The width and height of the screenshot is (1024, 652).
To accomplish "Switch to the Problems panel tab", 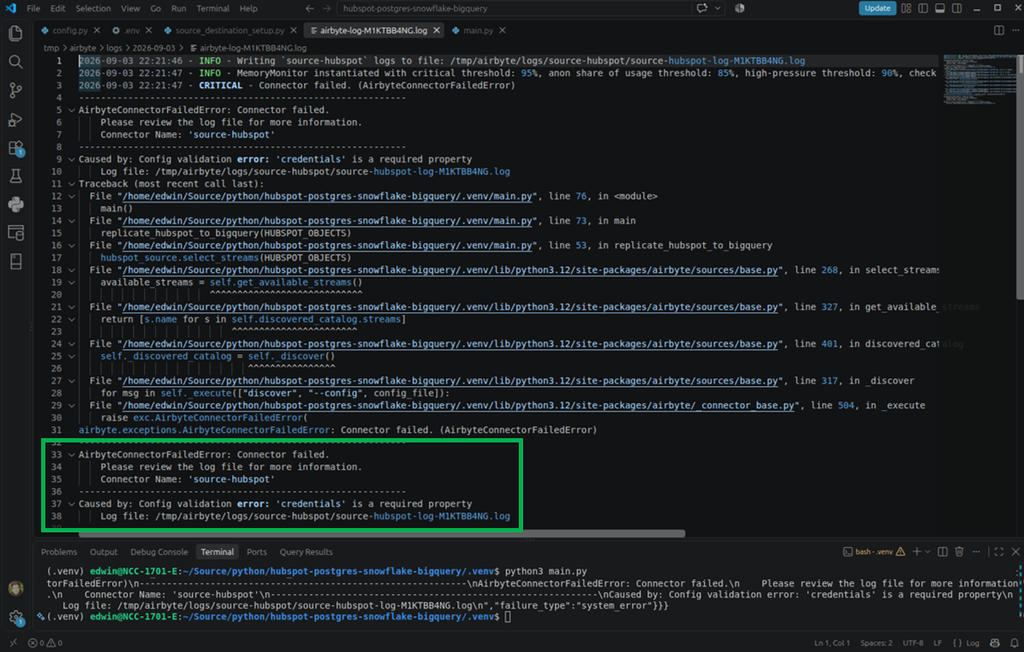I will click(59, 551).
